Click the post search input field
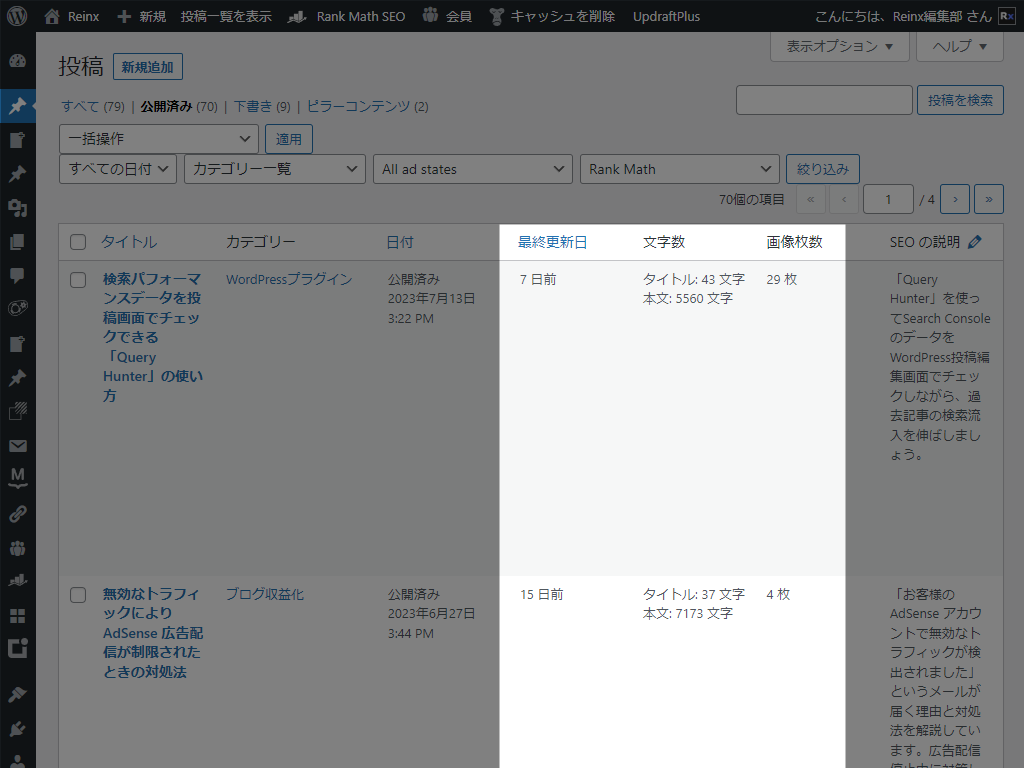This screenshot has width=1024, height=768. coord(824,100)
